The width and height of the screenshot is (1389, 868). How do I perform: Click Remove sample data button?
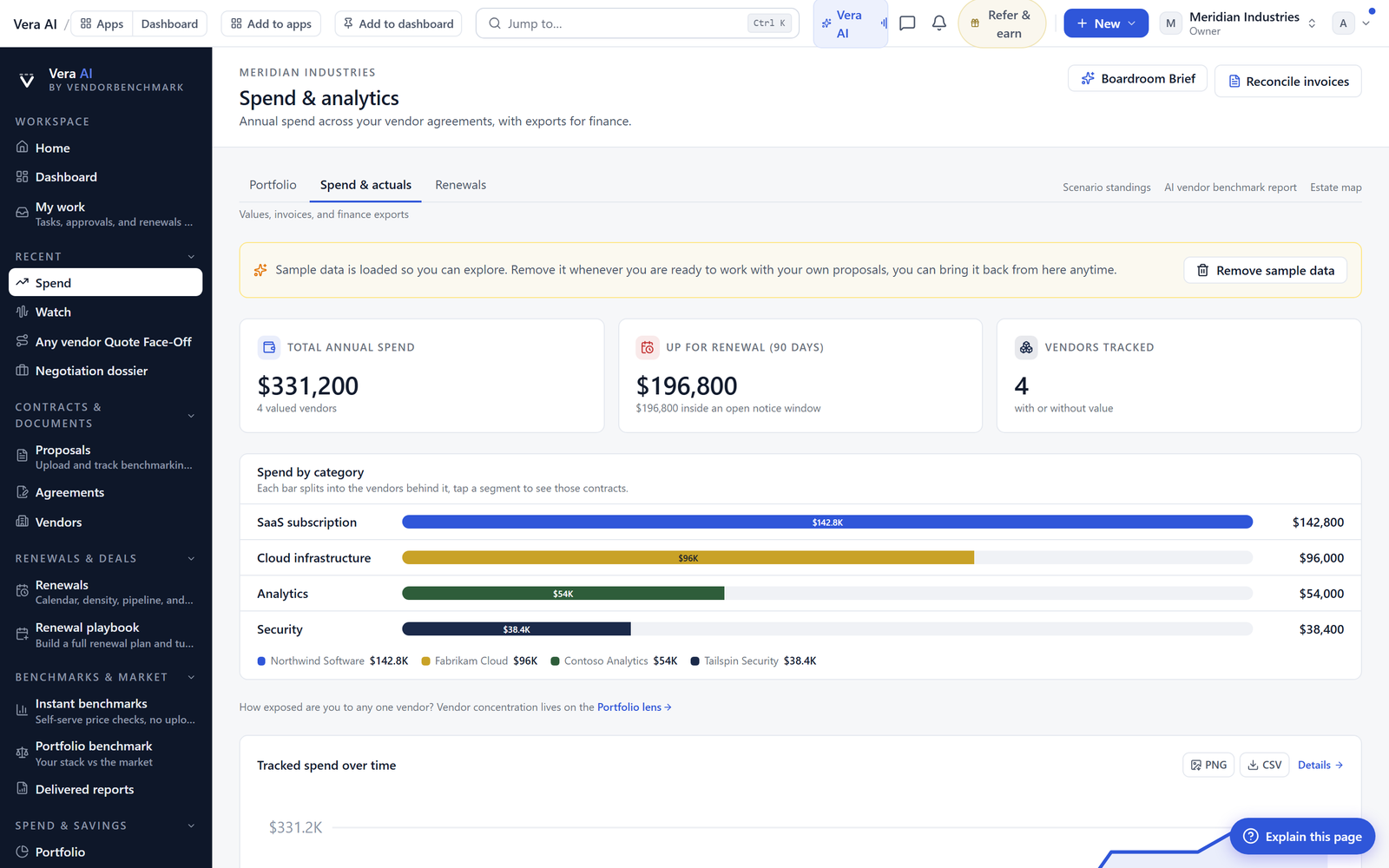1265,270
